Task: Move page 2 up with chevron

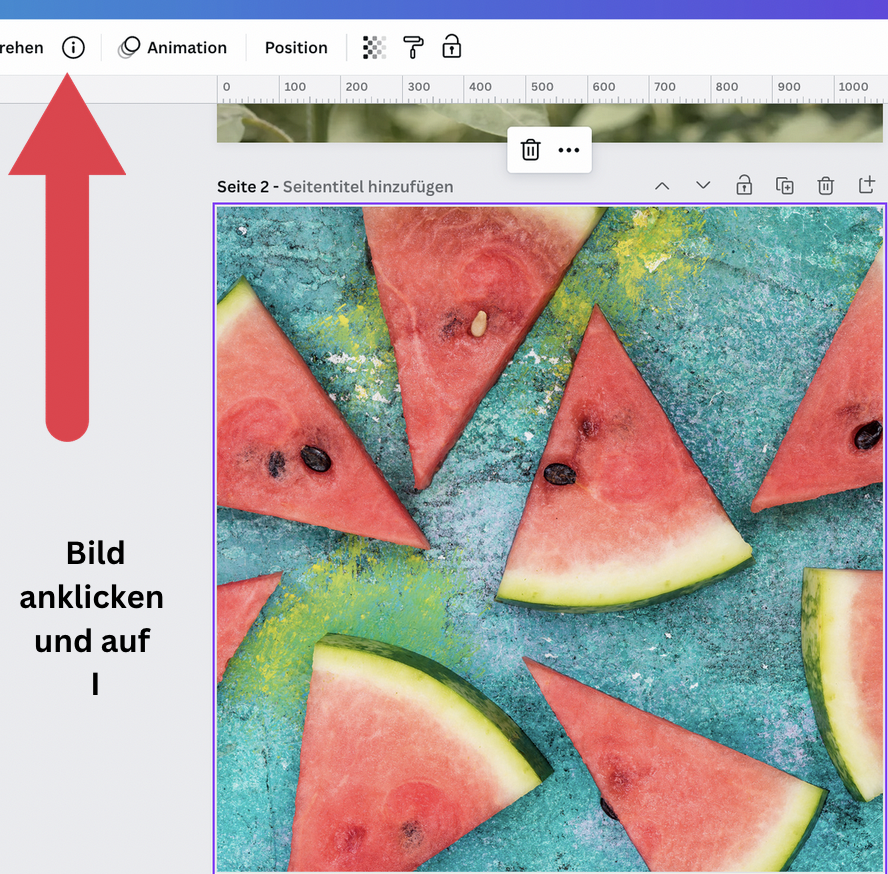Action: click(662, 186)
